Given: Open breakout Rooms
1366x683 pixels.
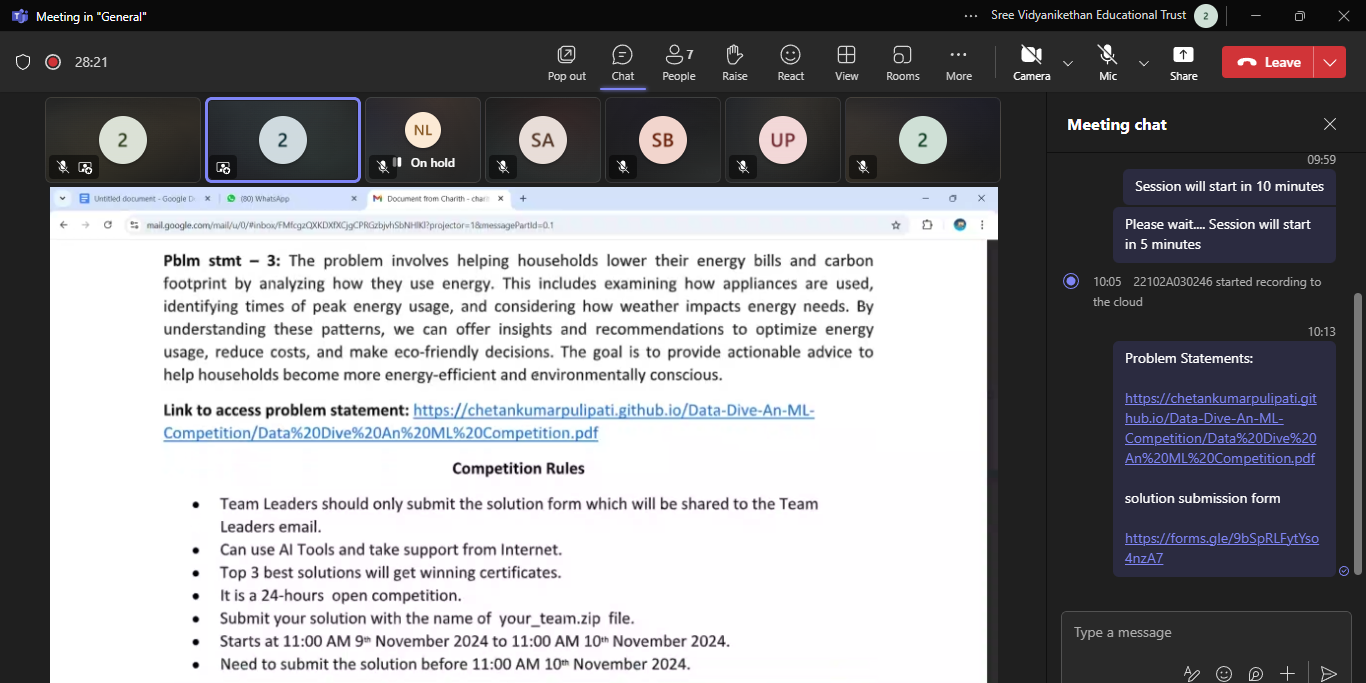Looking at the screenshot, I should pyautogui.click(x=902, y=62).
